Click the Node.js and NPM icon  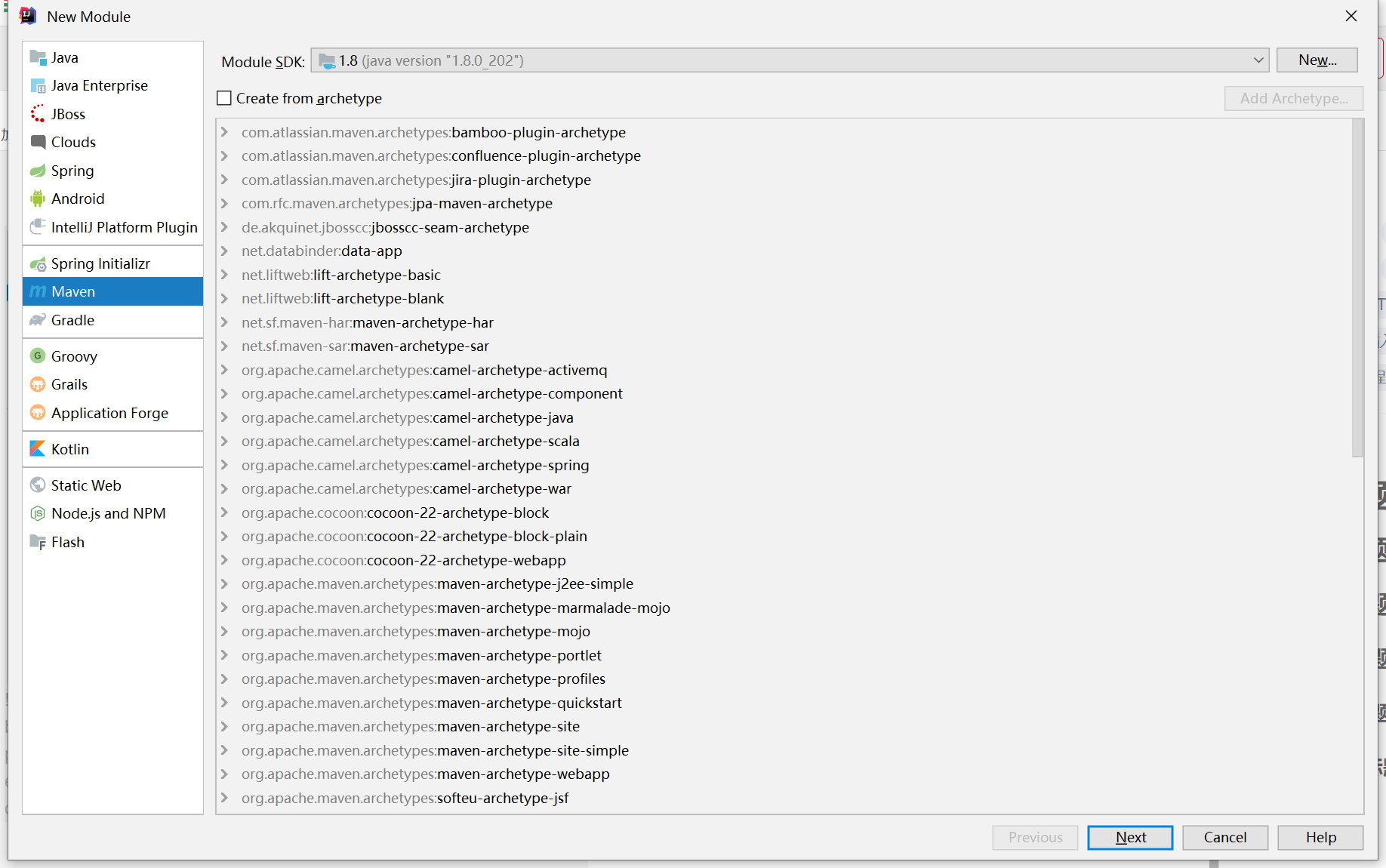pyautogui.click(x=38, y=513)
